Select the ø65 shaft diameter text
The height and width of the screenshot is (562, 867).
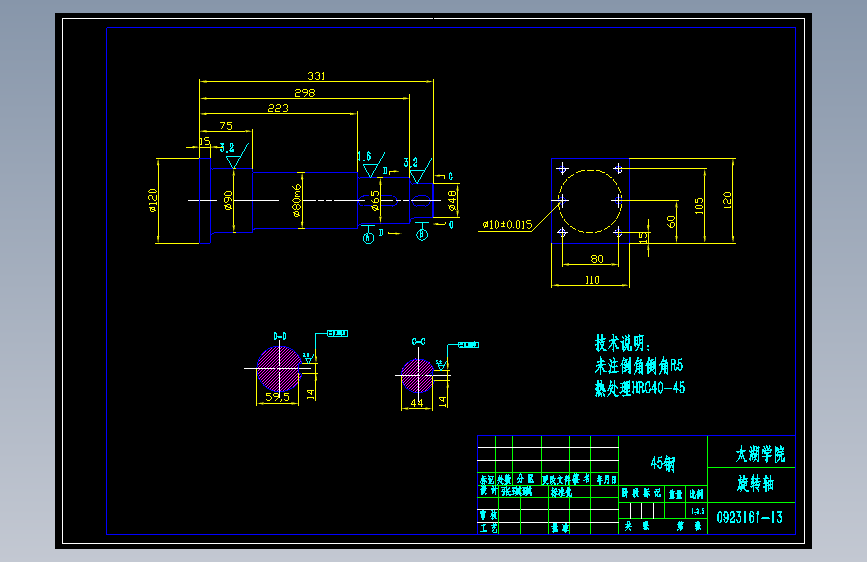tap(375, 201)
